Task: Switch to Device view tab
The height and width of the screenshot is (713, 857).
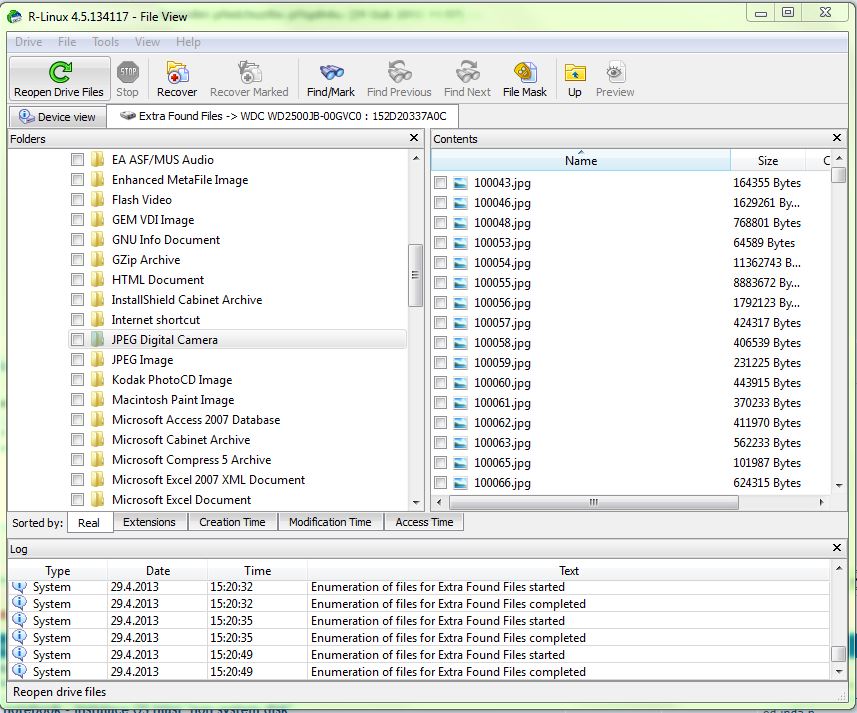Action: [x=57, y=117]
